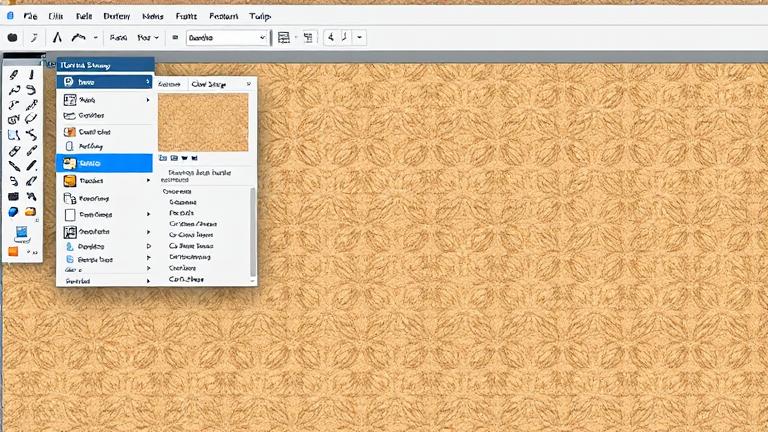Select the black filled rectangle tool
768x432 pixels.
point(13,196)
